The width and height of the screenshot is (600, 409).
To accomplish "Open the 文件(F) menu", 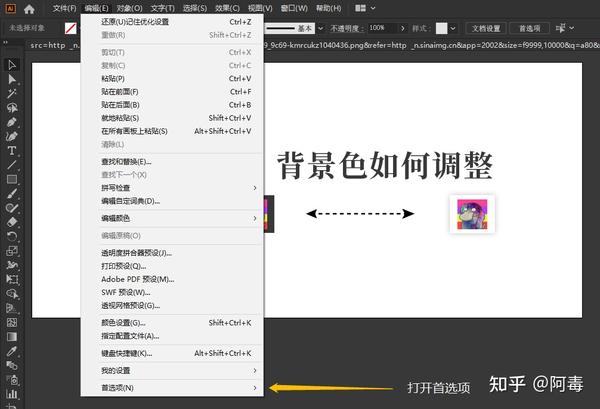I will pyautogui.click(x=64, y=8).
